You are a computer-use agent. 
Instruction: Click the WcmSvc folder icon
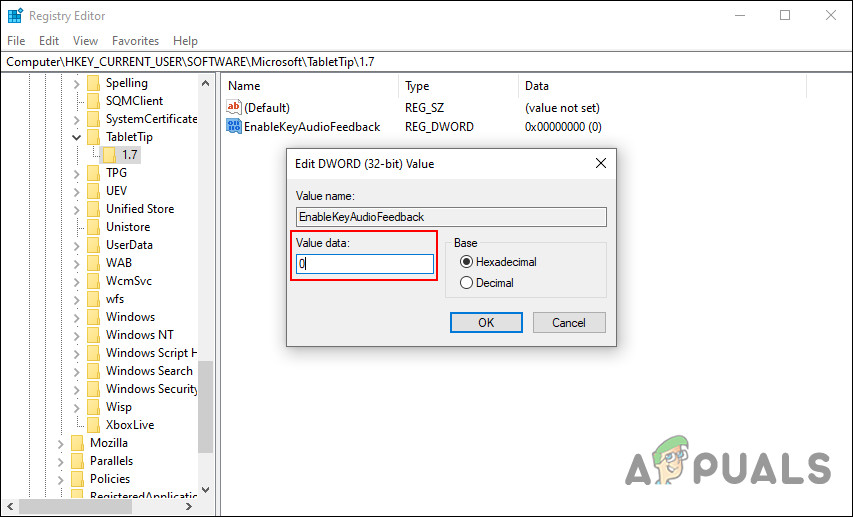click(x=94, y=280)
